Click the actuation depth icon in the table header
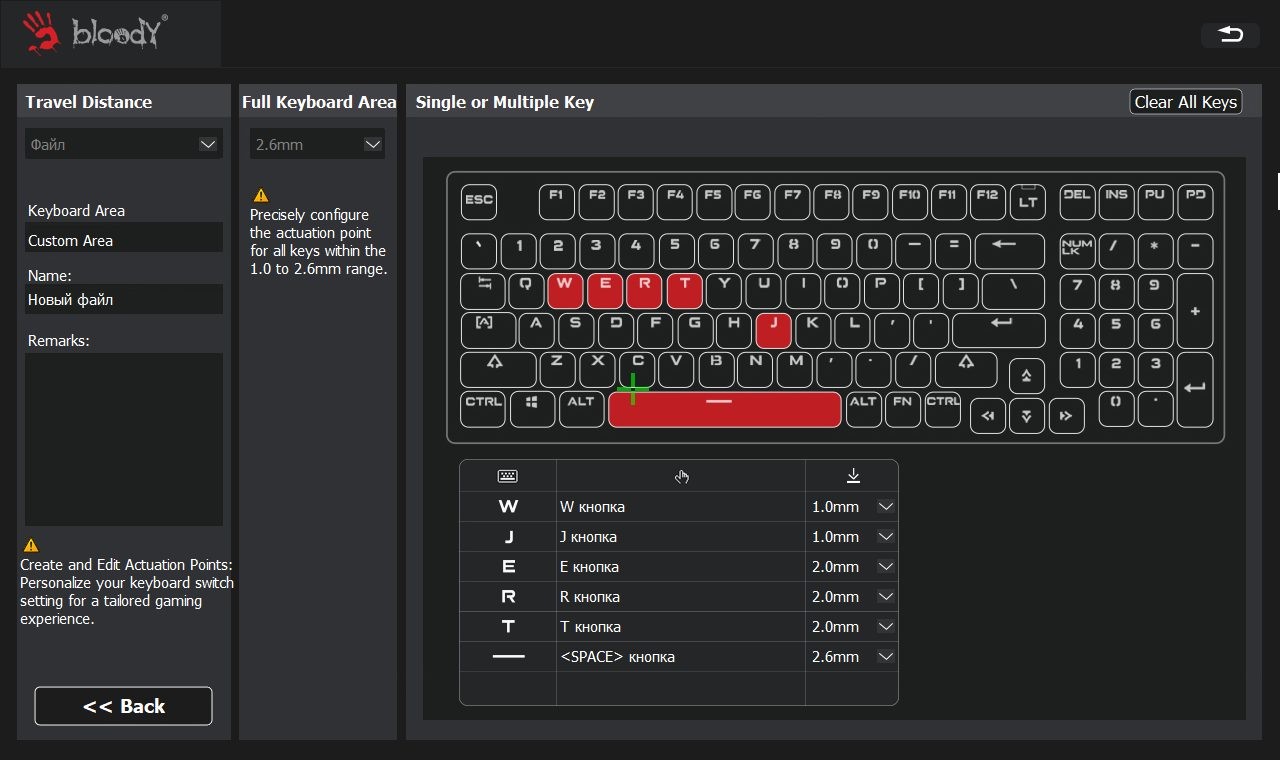Image resolution: width=1280 pixels, height=760 pixels. 852,477
